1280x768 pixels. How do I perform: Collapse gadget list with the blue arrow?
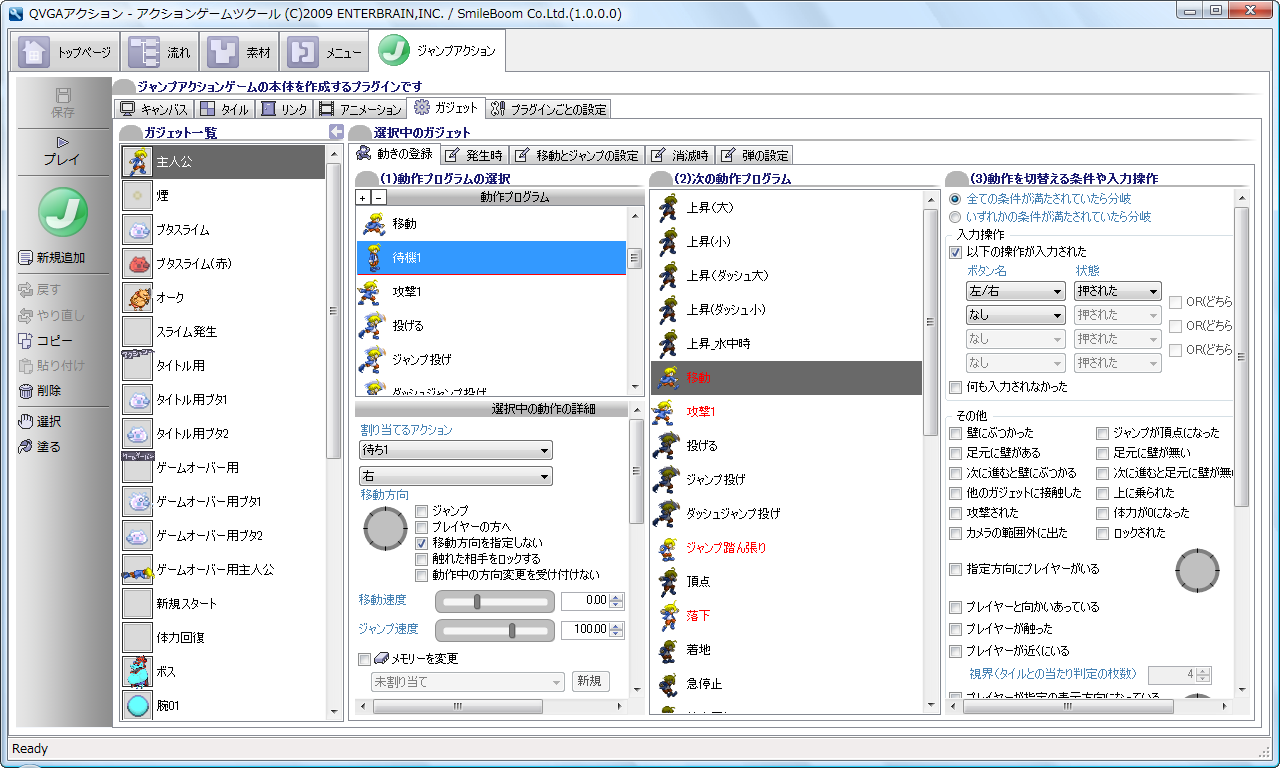point(336,133)
